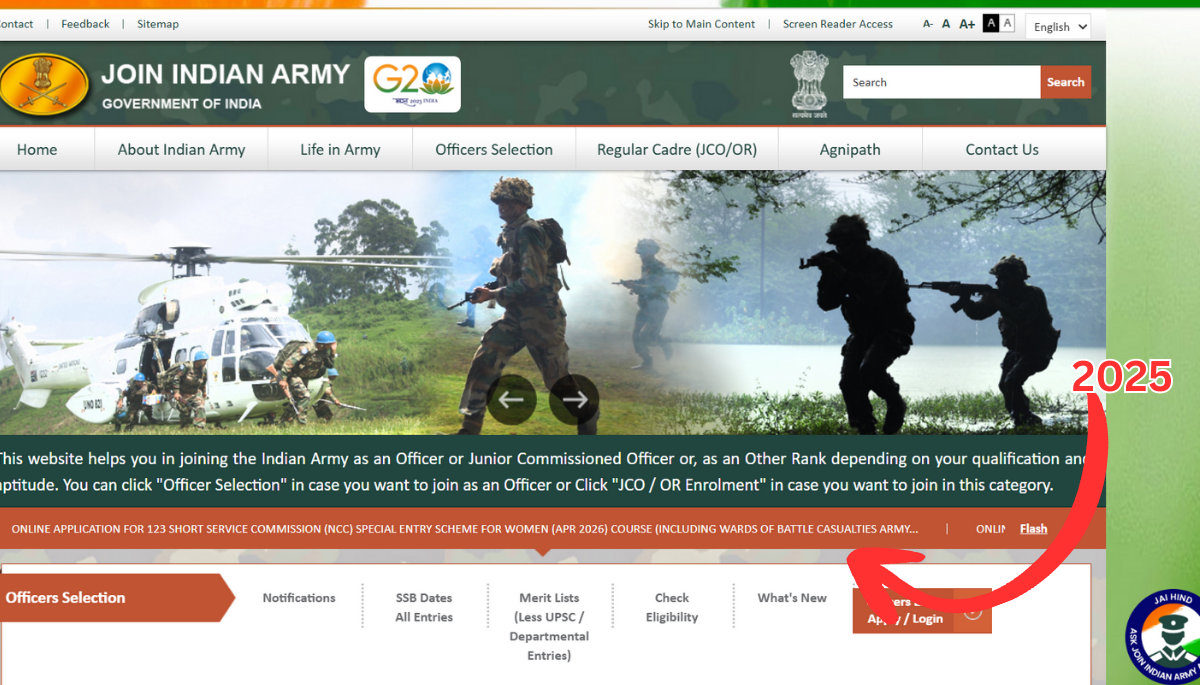Click the orange Search button
Screen dimensions: 1200x685
tap(1066, 82)
